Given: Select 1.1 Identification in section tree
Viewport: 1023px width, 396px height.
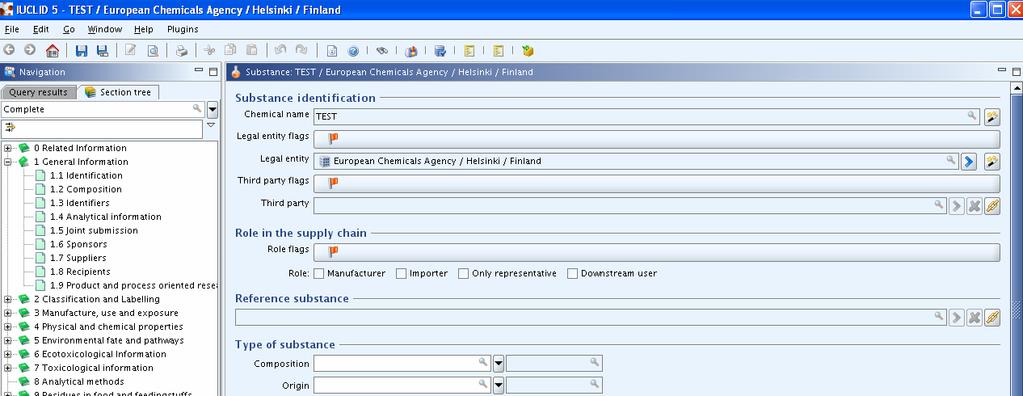Looking at the screenshot, I should (x=86, y=175).
